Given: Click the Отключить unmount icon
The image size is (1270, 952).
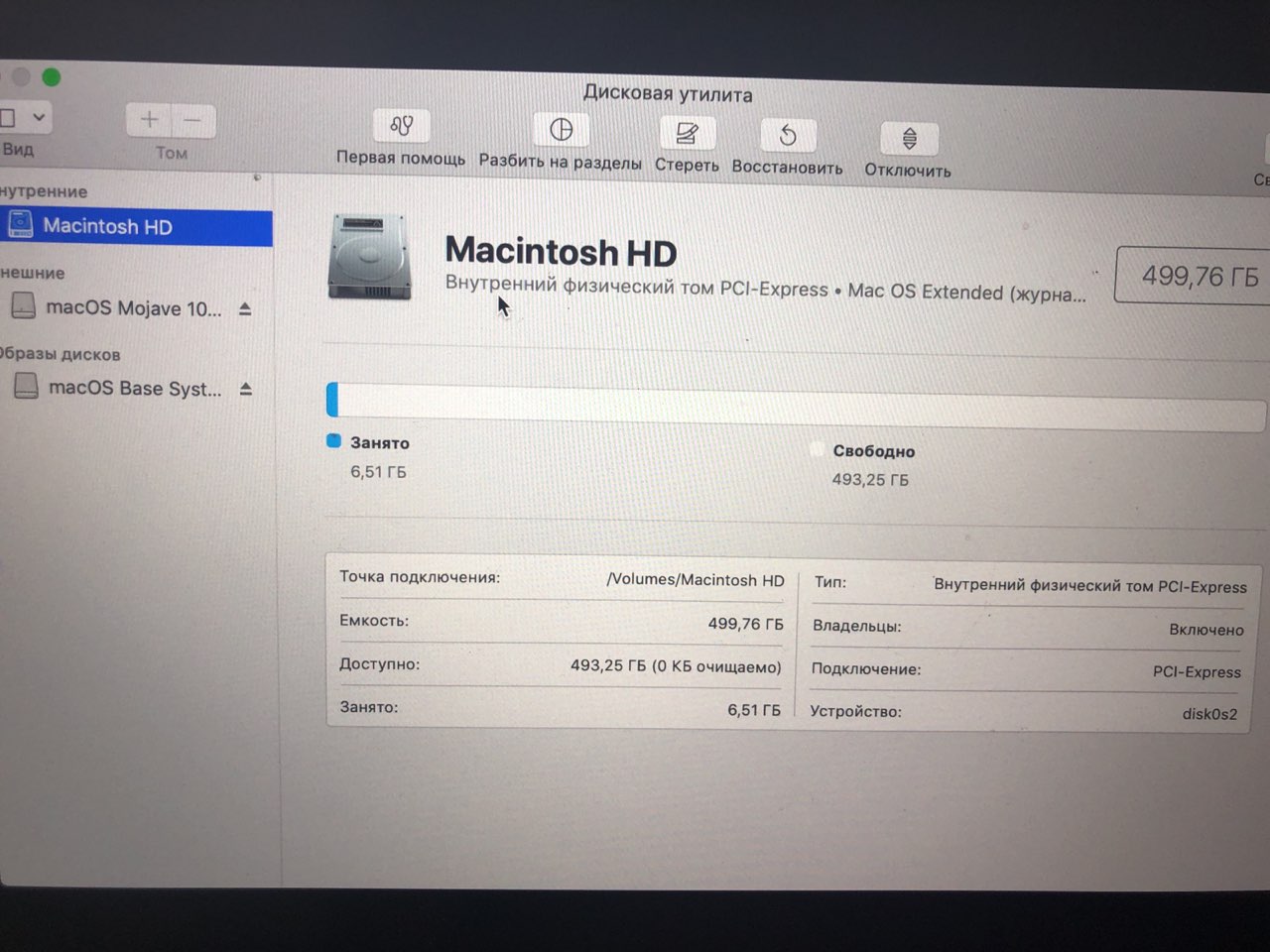Looking at the screenshot, I should [x=909, y=138].
